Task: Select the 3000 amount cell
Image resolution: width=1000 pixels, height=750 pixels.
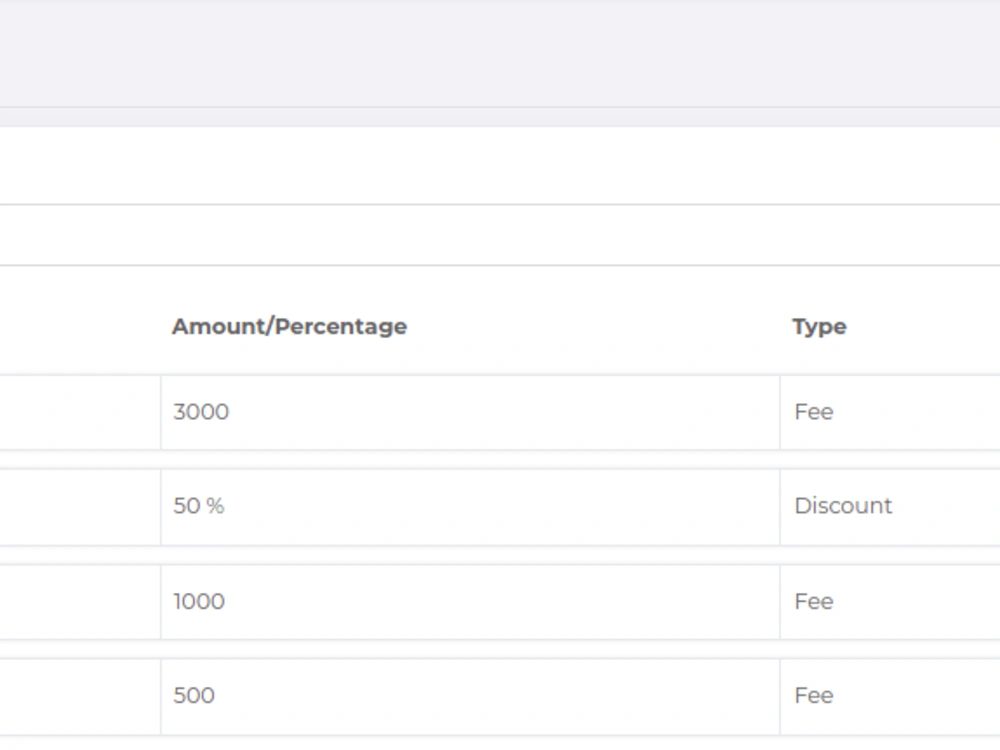Action: pos(470,412)
